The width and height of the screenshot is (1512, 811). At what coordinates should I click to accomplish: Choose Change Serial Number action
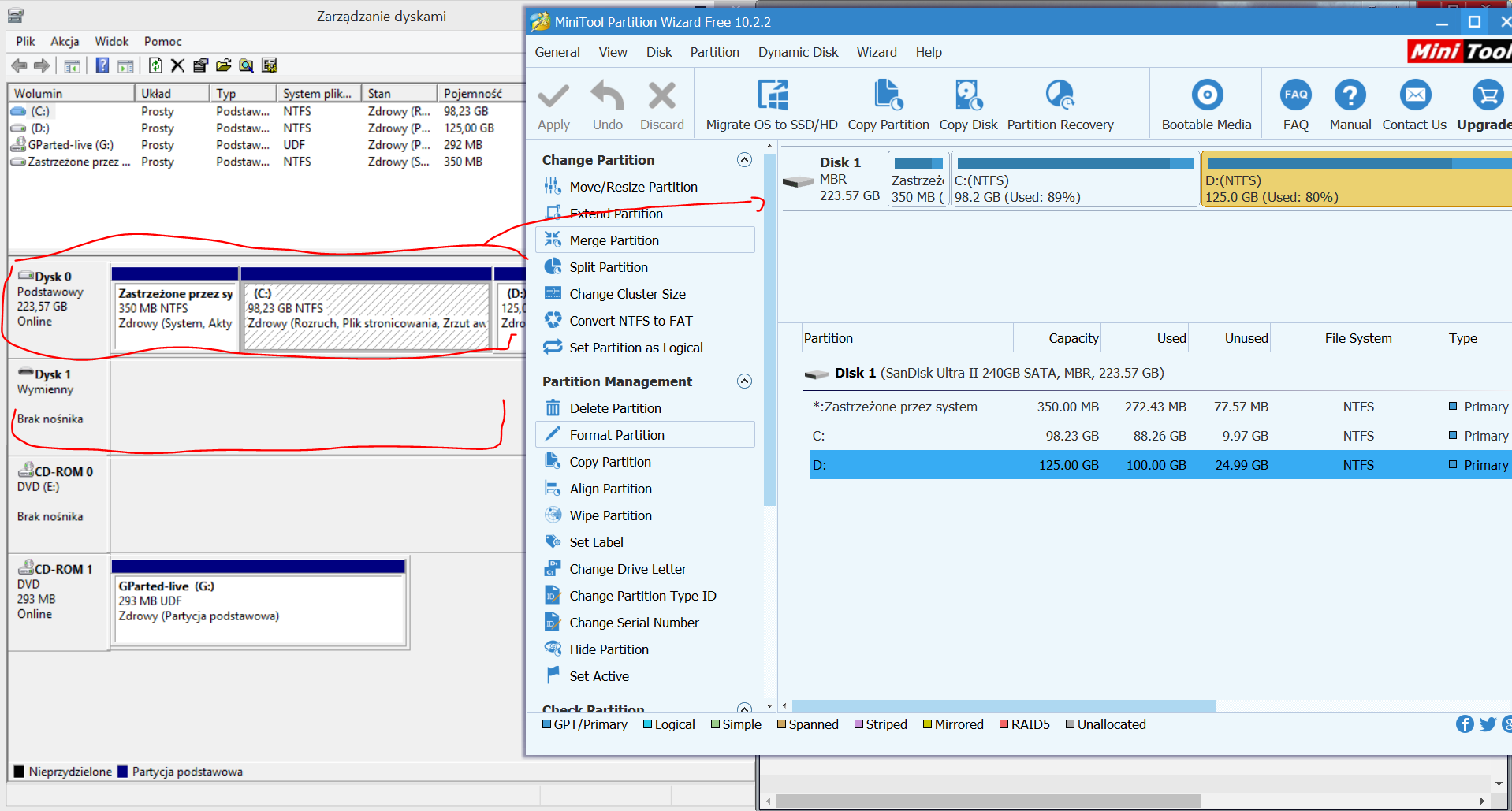(634, 623)
